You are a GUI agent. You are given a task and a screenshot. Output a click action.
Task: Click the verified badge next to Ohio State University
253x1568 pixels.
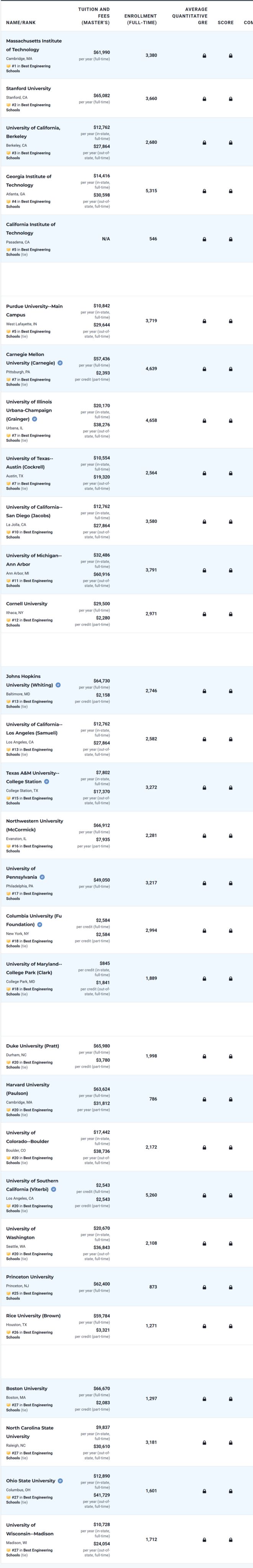(60, 1480)
